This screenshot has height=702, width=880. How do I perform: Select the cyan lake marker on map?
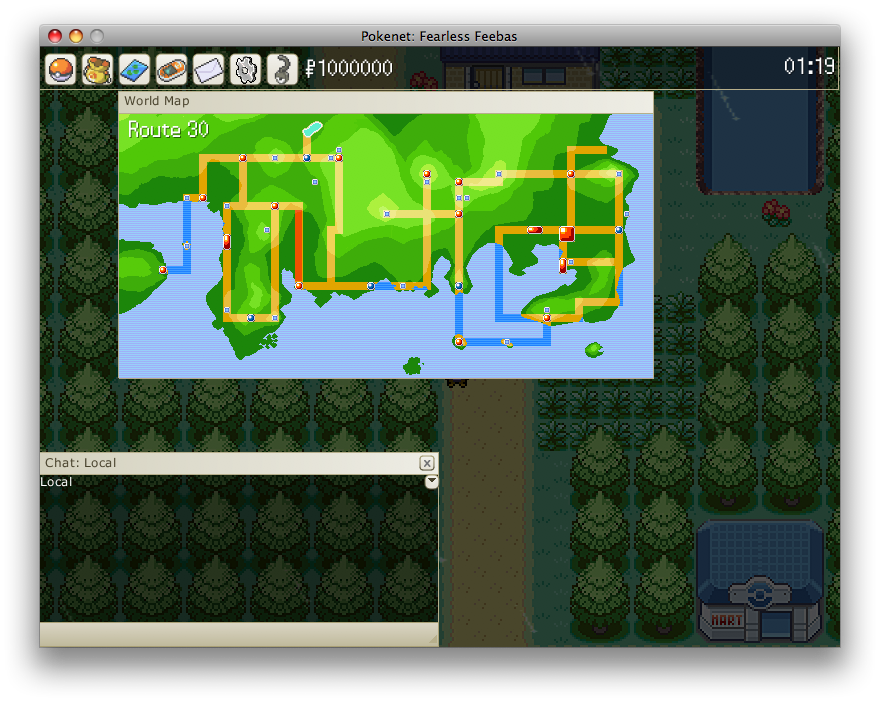point(313,129)
